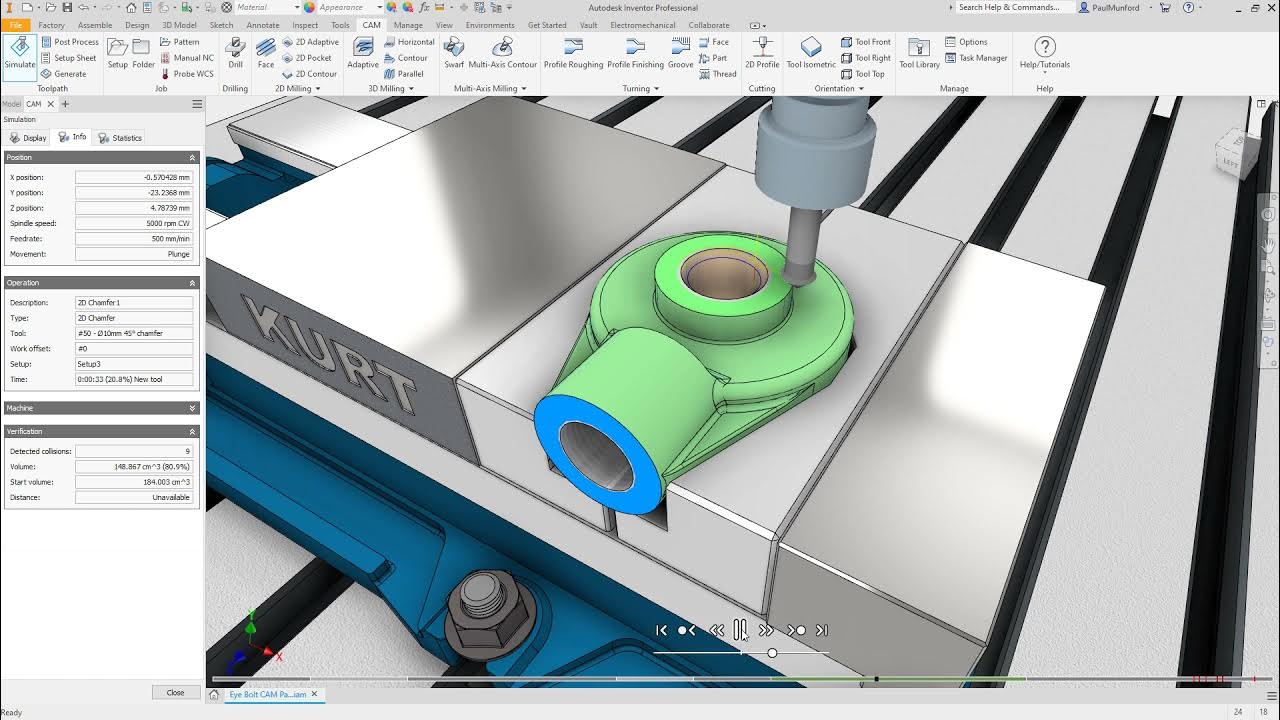Jump to simulation start
Viewport: 1280px width, 720px height.
point(661,630)
